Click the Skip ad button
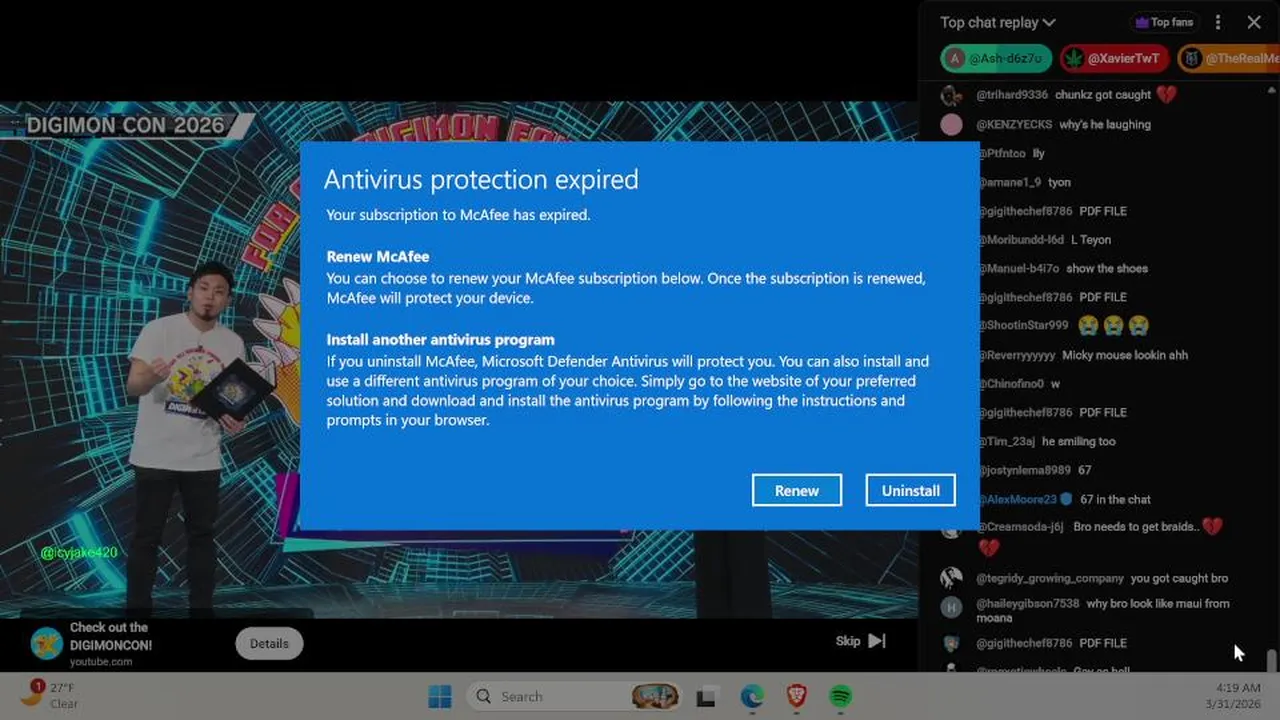This screenshot has width=1280, height=720. 861,641
